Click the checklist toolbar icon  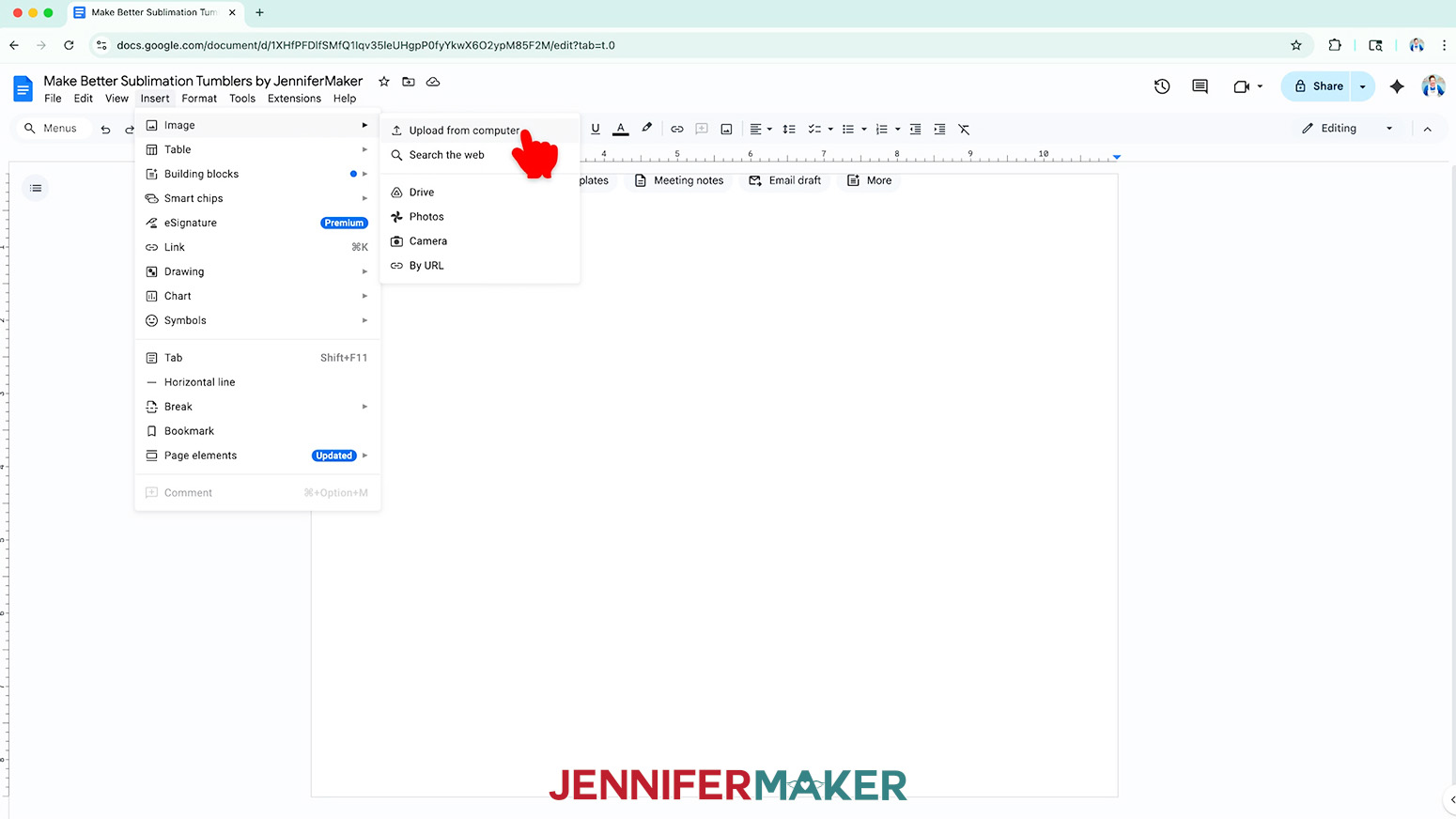[814, 129]
